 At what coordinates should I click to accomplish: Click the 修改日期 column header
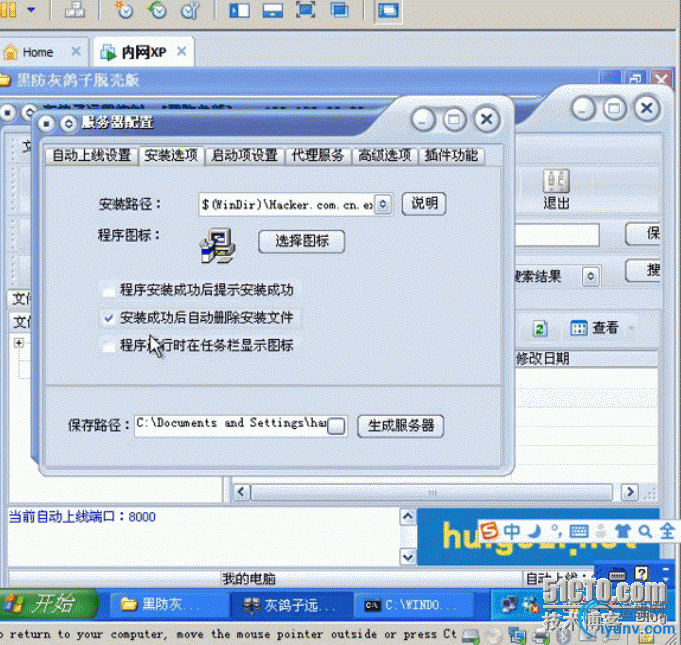(543, 359)
